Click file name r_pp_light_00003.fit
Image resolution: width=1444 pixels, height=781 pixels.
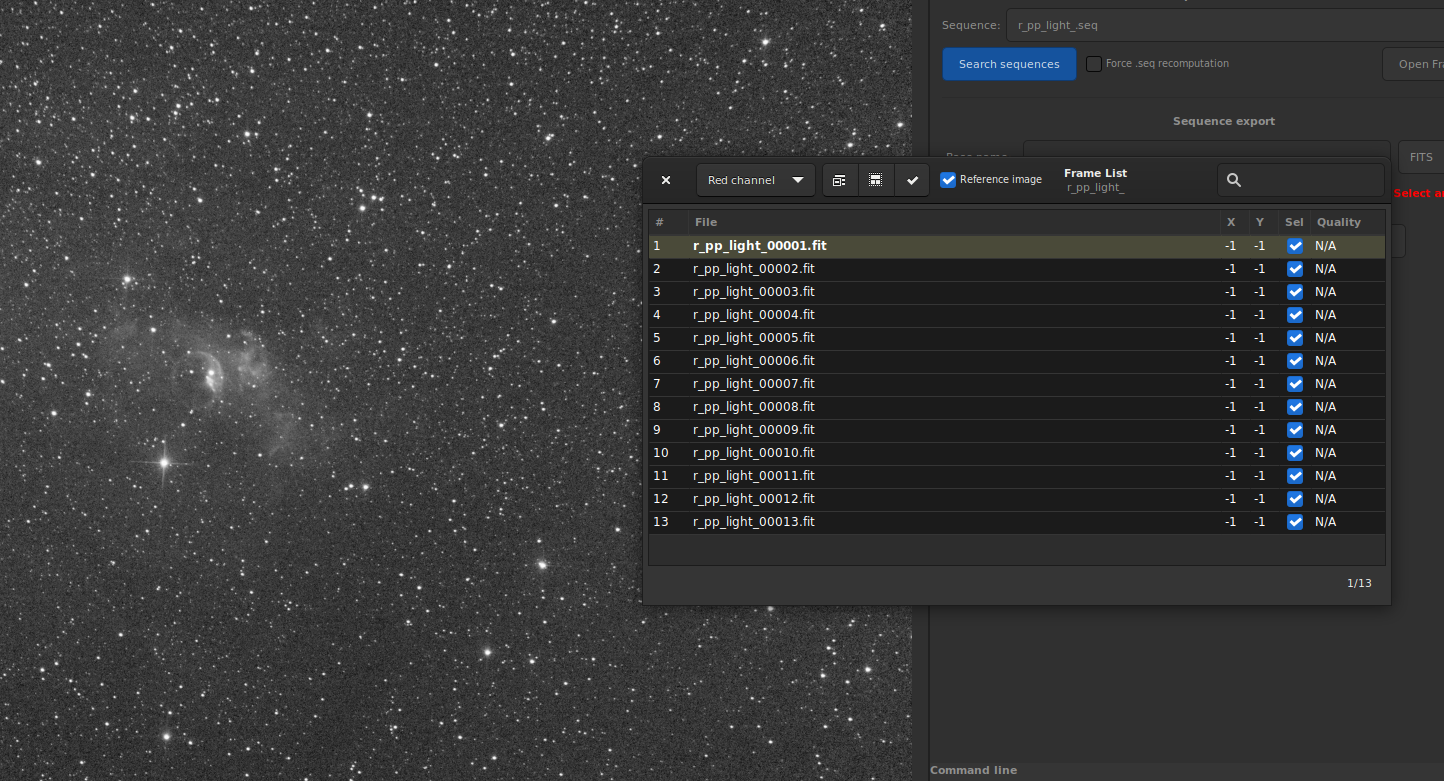754,292
